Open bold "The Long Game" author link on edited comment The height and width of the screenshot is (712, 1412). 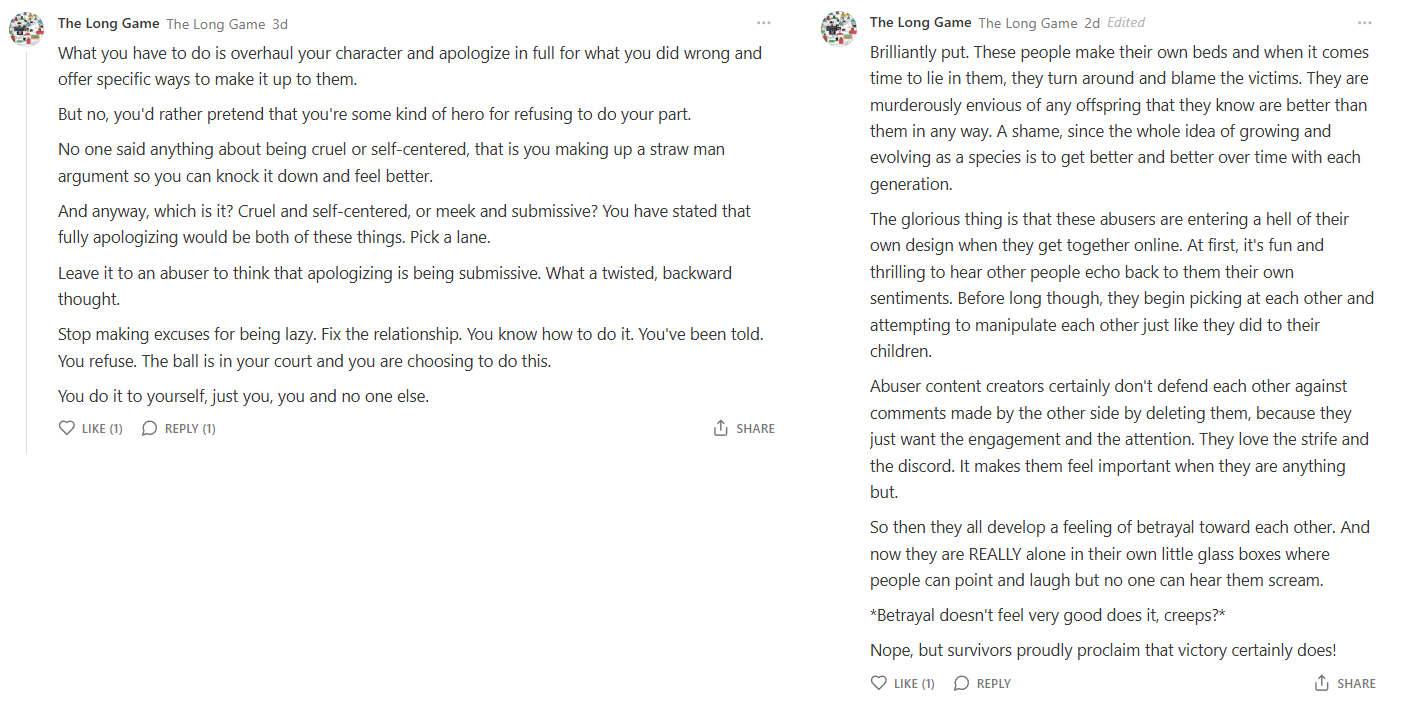921,23
